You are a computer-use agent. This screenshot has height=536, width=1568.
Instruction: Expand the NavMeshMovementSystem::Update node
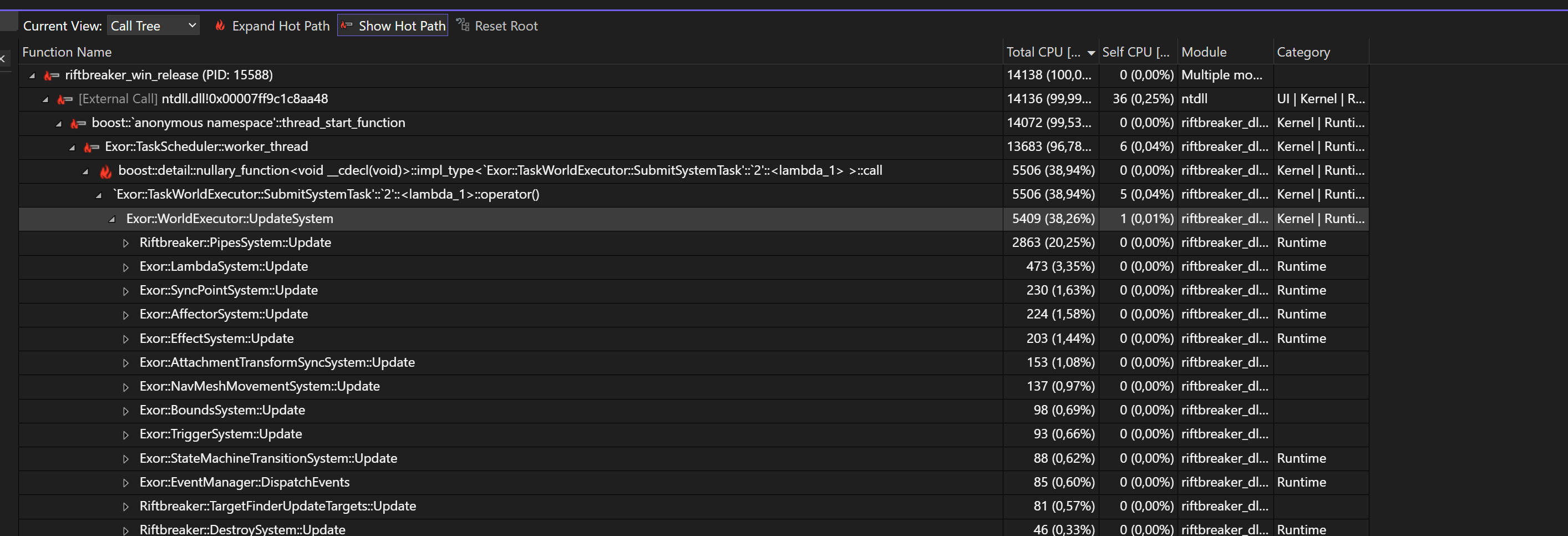click(x=125, y=387)
